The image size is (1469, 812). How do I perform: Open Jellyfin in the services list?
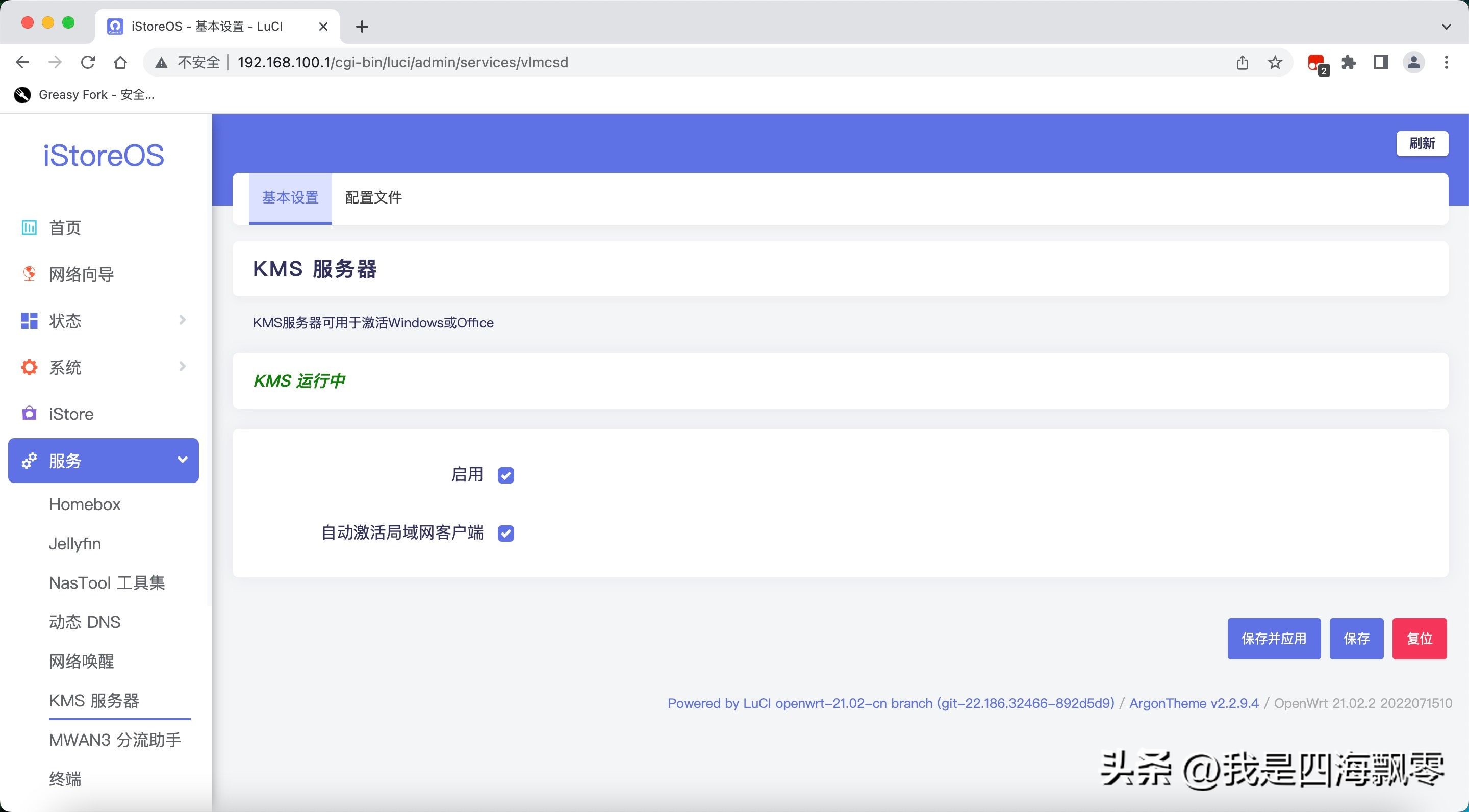[74, 543]
